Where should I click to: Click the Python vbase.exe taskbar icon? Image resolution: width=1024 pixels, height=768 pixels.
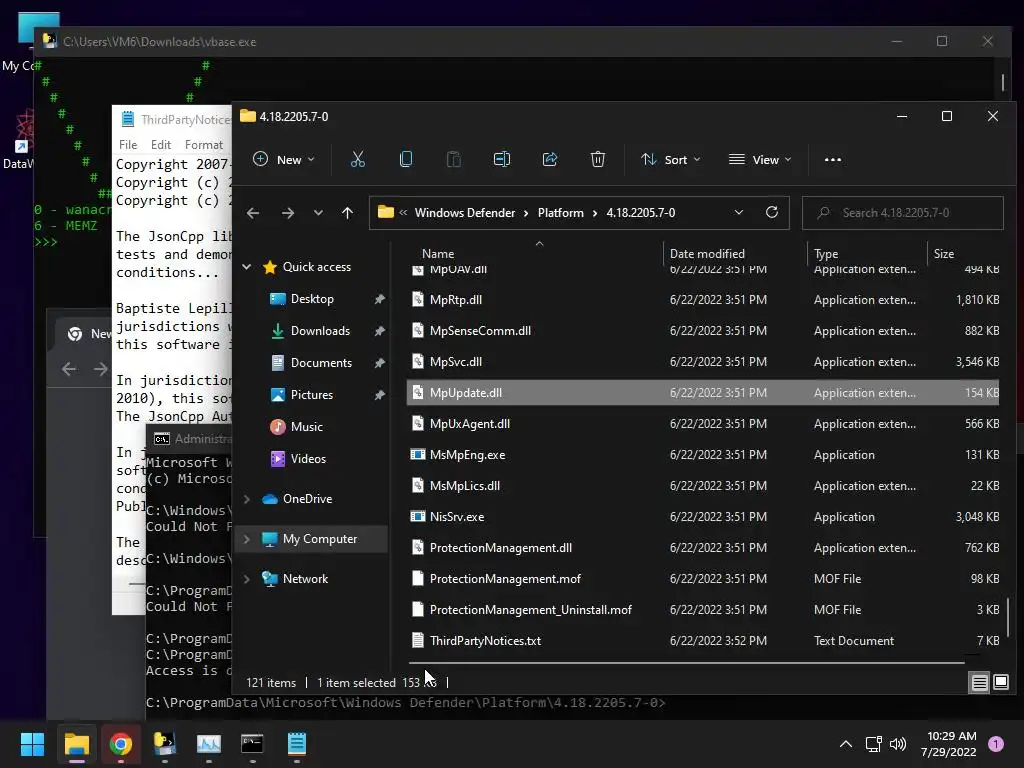[x=165, y=744]
